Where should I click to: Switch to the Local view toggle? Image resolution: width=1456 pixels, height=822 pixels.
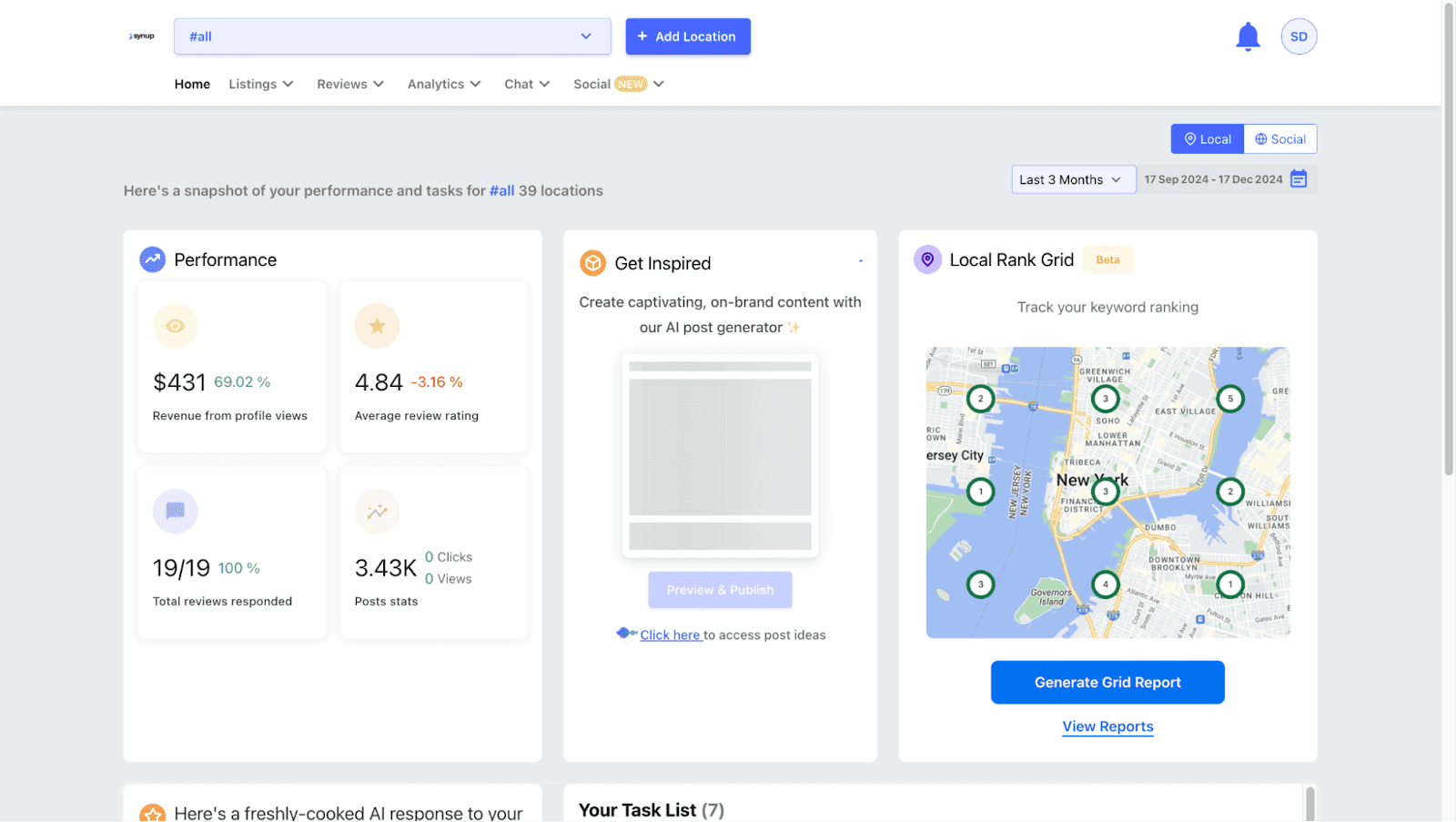click(x=1207, y=139)
